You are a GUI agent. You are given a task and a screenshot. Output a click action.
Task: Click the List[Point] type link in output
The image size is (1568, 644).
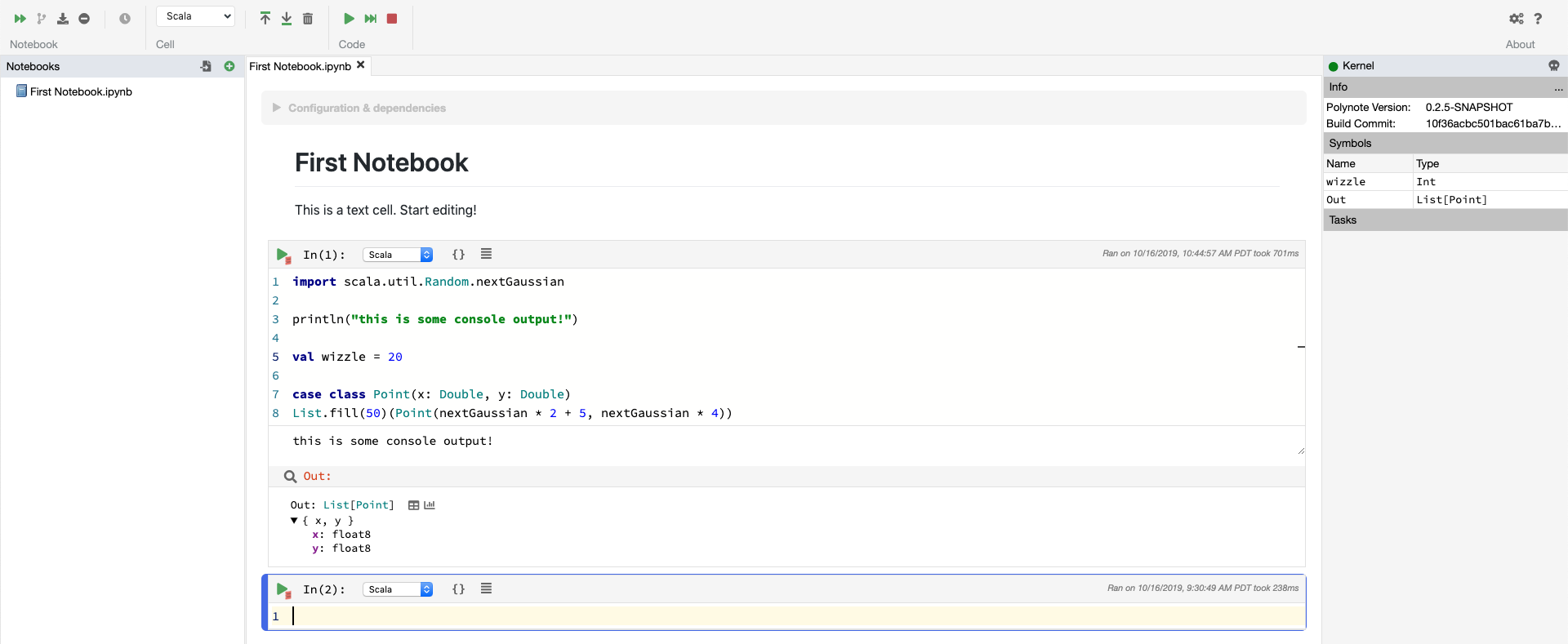tap(359, 505)
